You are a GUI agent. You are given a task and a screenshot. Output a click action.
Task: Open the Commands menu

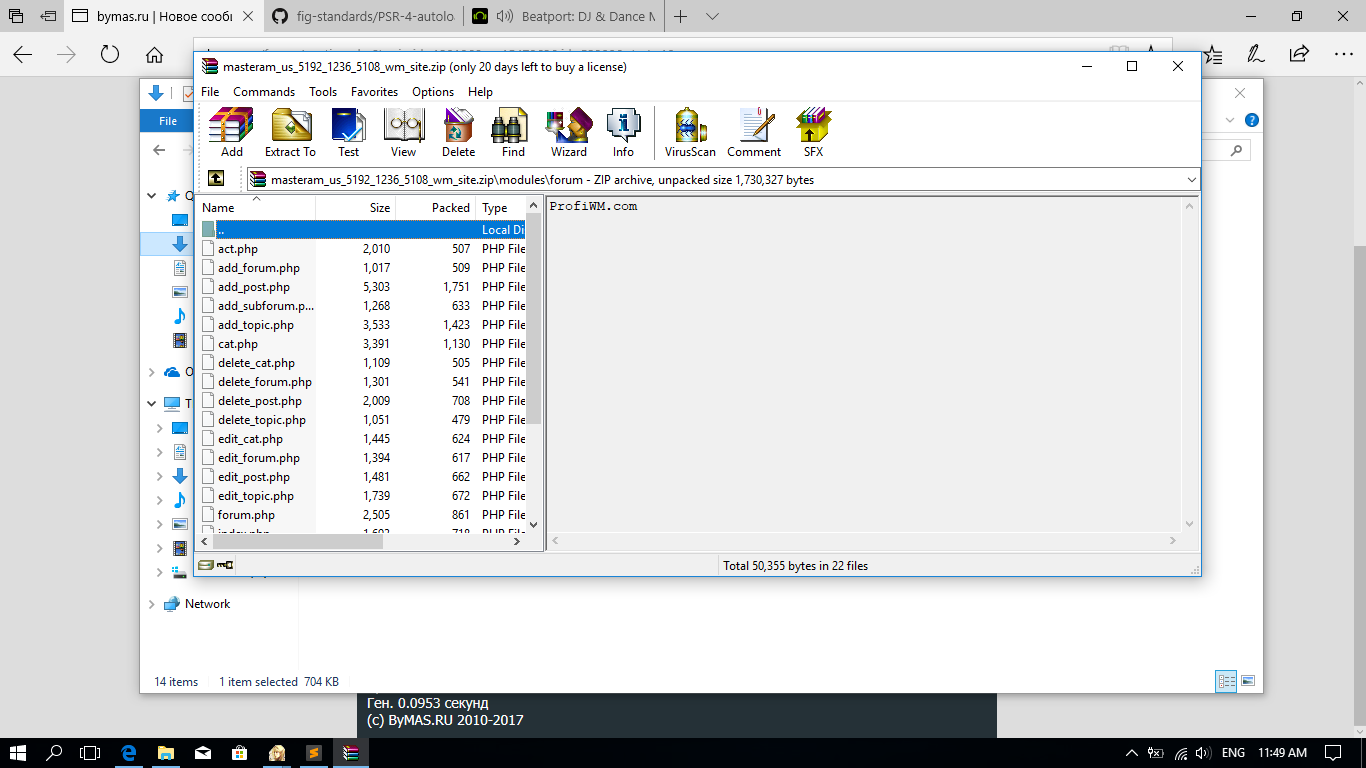click(x=264, y=92)
